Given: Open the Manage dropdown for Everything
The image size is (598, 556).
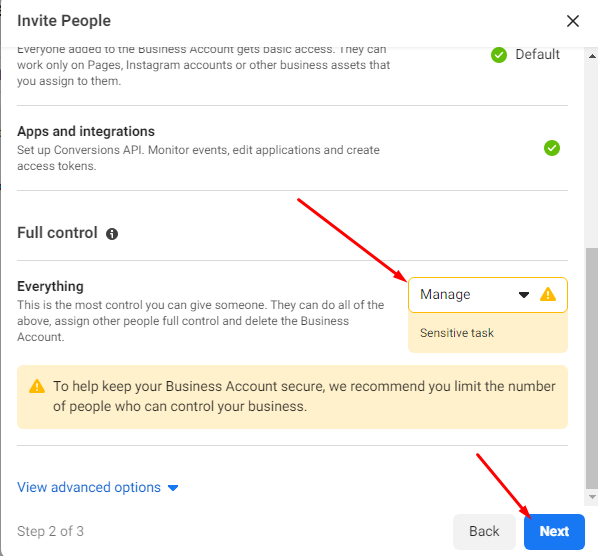Looking at the screenshot, I should click(488, 295).
